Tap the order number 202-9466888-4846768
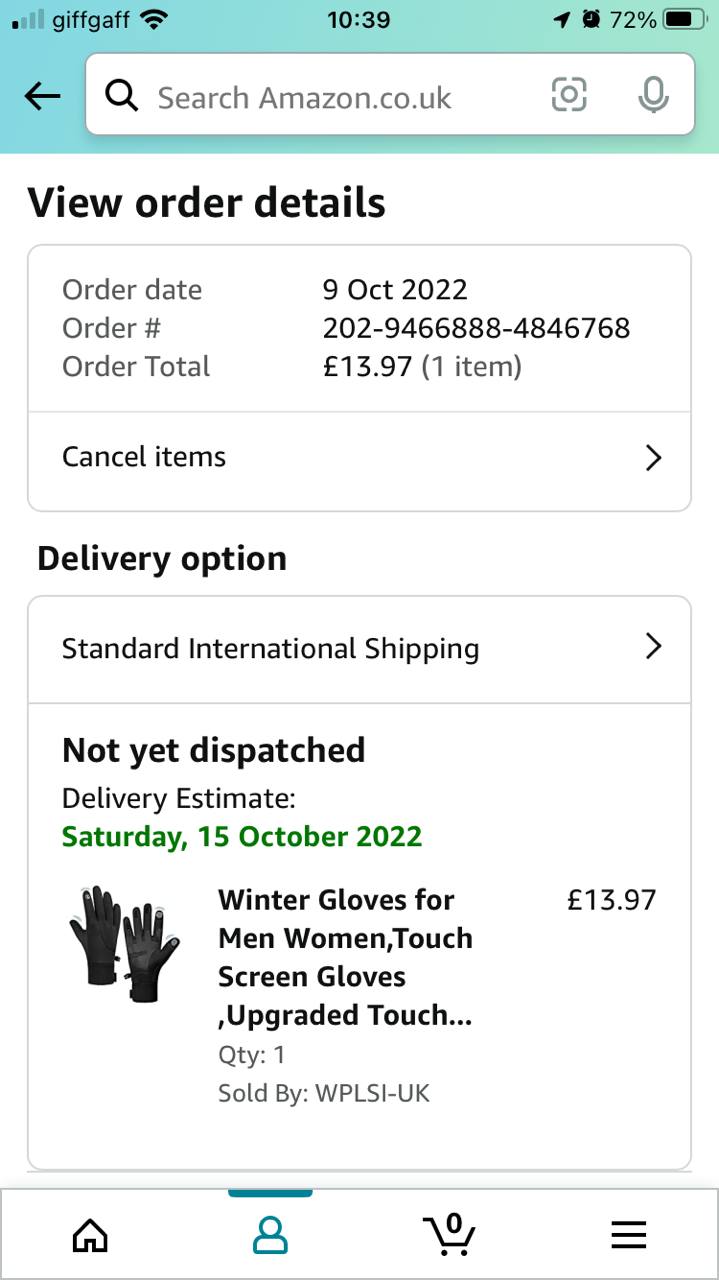 (476, 328)
